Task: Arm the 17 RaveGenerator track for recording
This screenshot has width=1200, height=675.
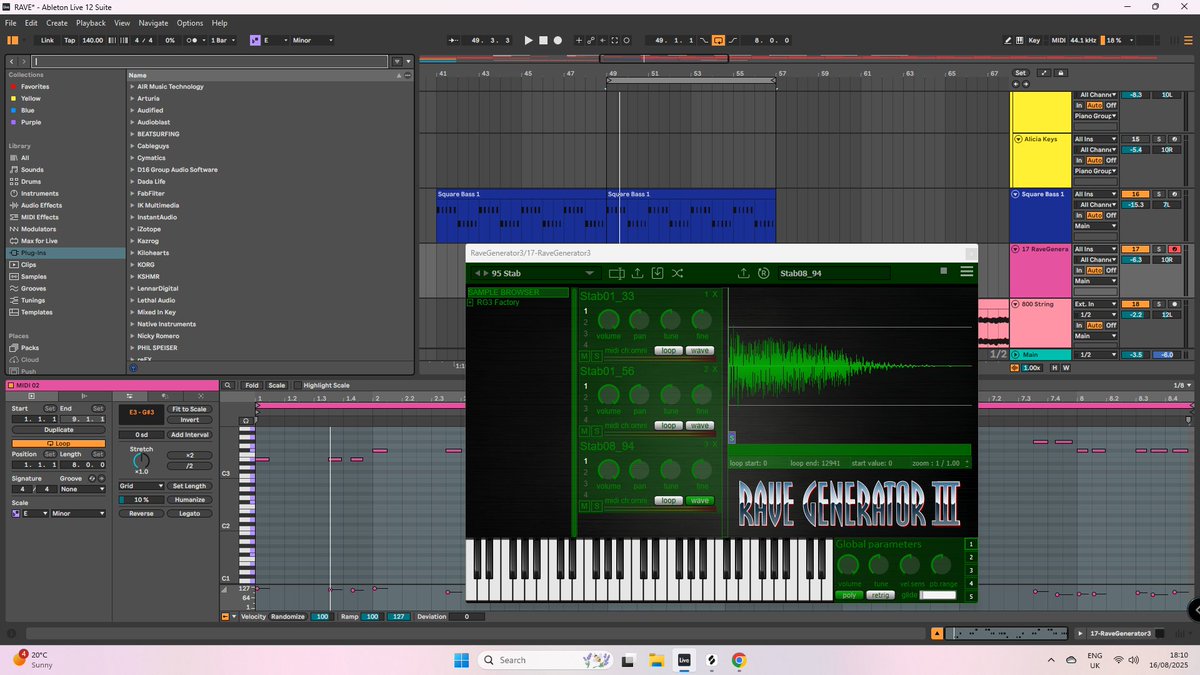Action: [1174, 248]
